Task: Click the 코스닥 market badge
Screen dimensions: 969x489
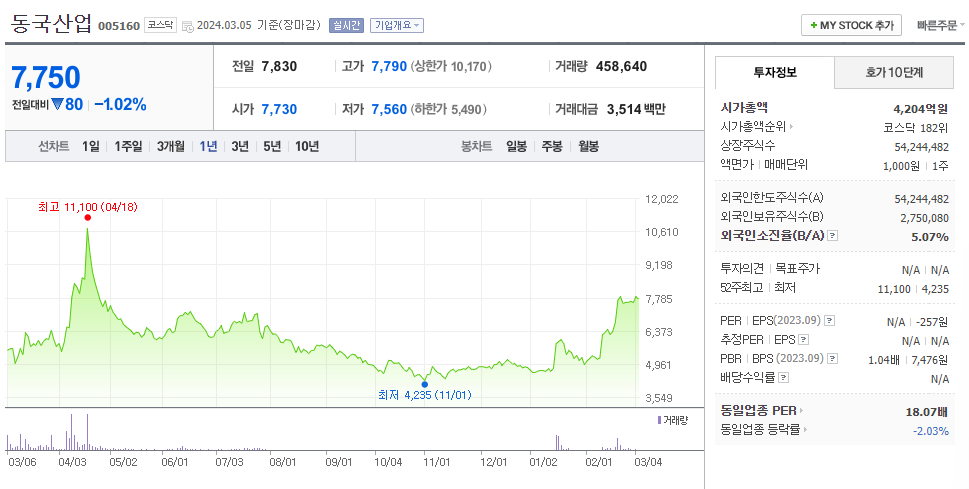Action: point(161,25)
